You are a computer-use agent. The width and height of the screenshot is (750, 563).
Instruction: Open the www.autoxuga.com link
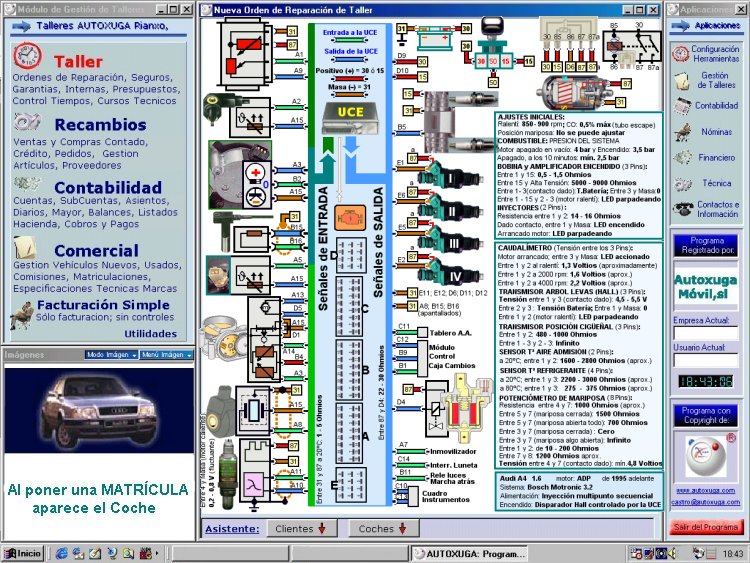(x=706, y=490)
